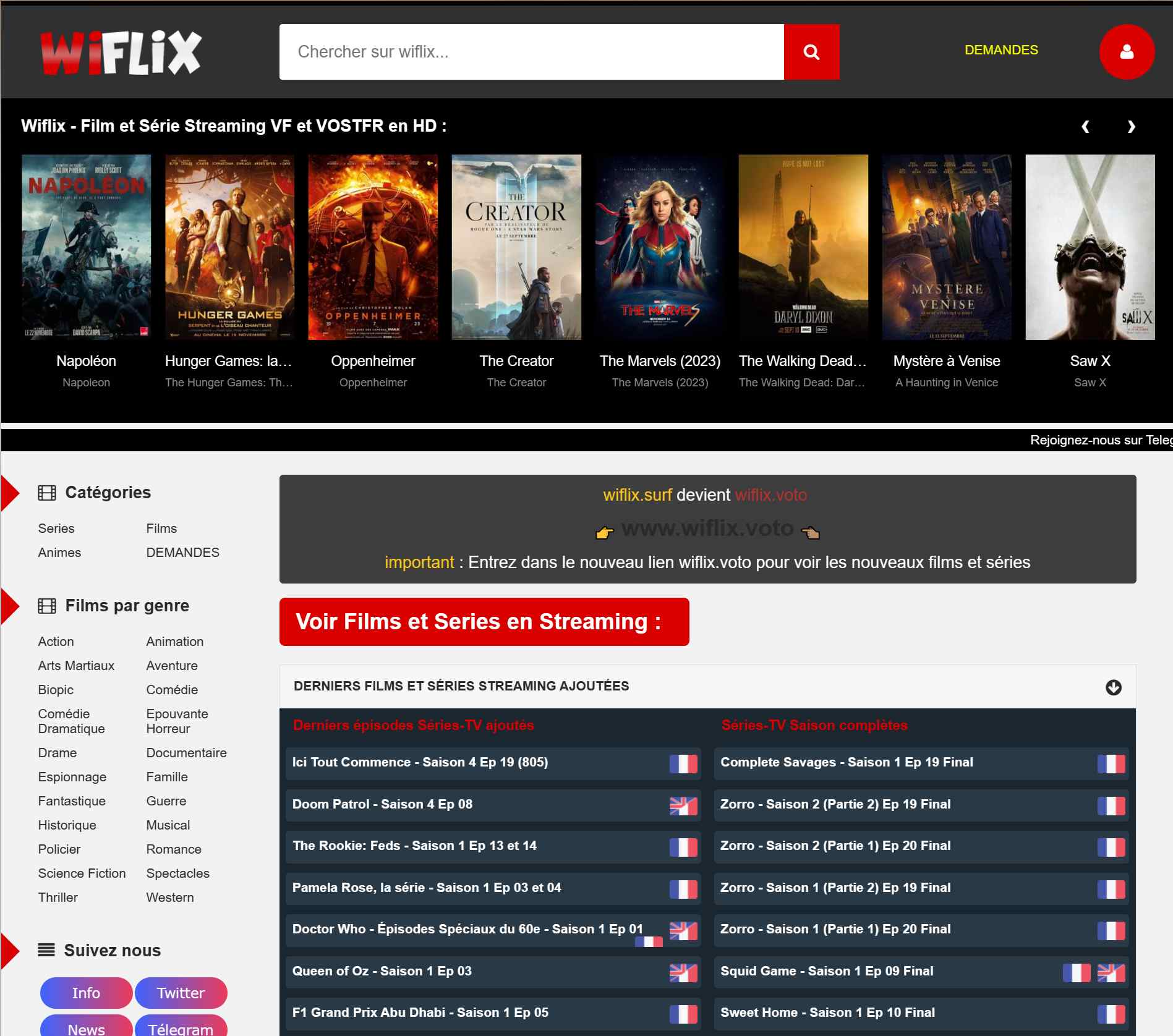Click UK flag on Doom Patrol row
1173x1036 pixels.
coord(683,805)
